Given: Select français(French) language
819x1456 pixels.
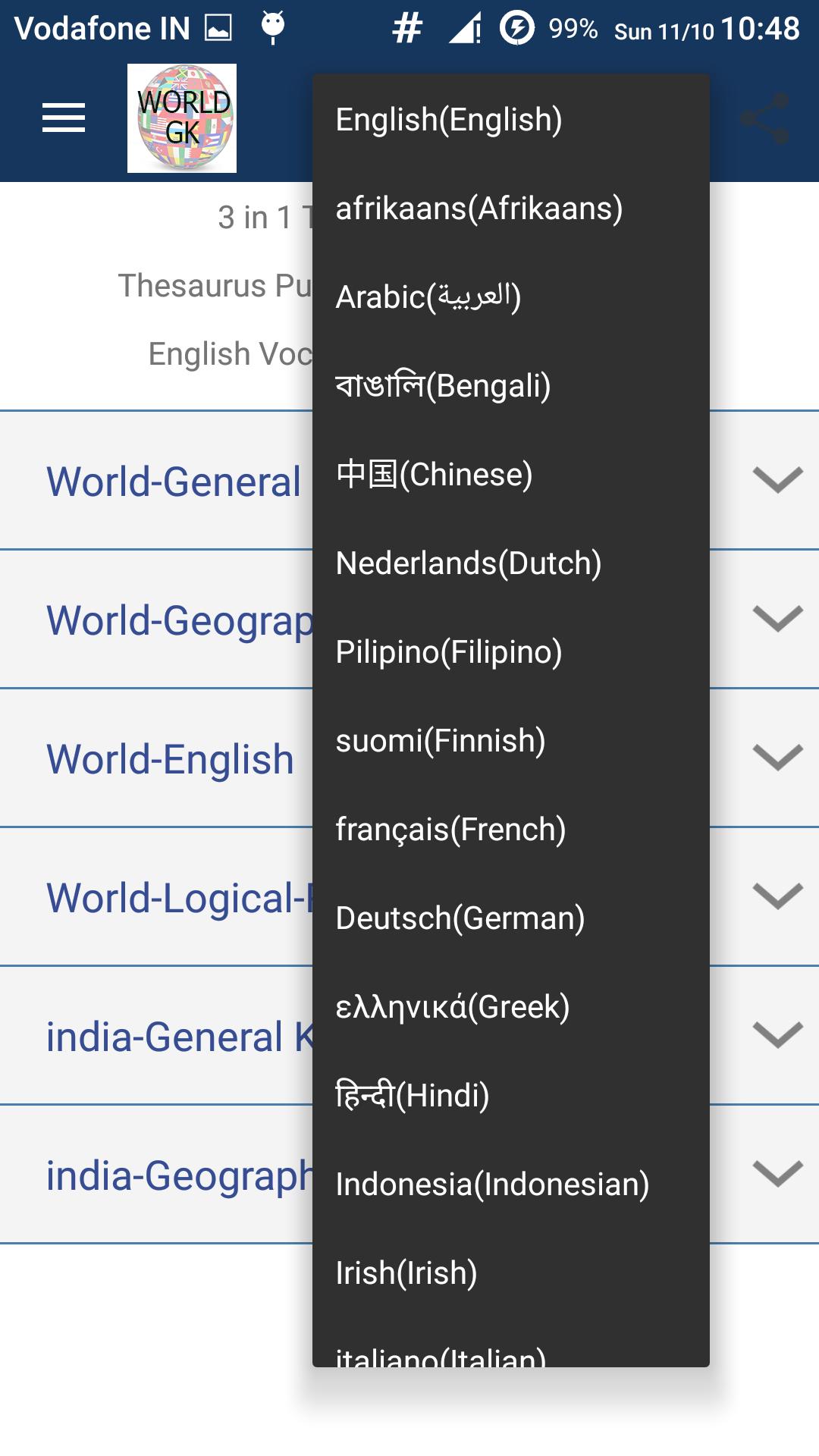Looking at the screenshot, I should coord(511,829).
